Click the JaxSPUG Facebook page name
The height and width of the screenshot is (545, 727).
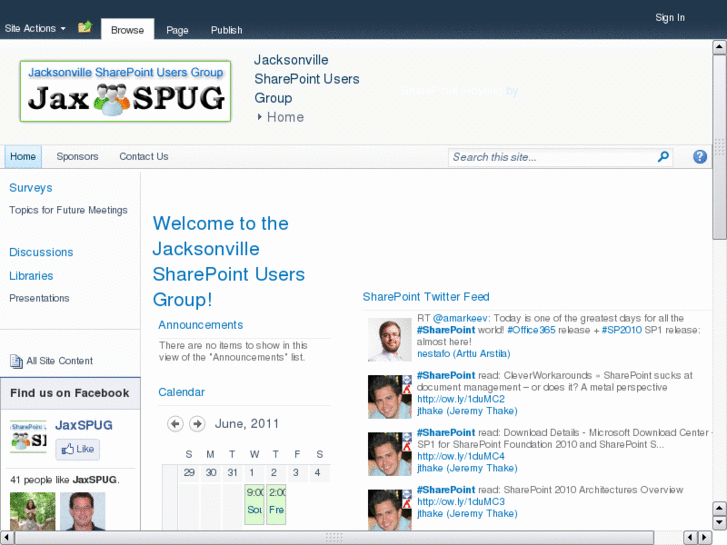coord(84,425)
